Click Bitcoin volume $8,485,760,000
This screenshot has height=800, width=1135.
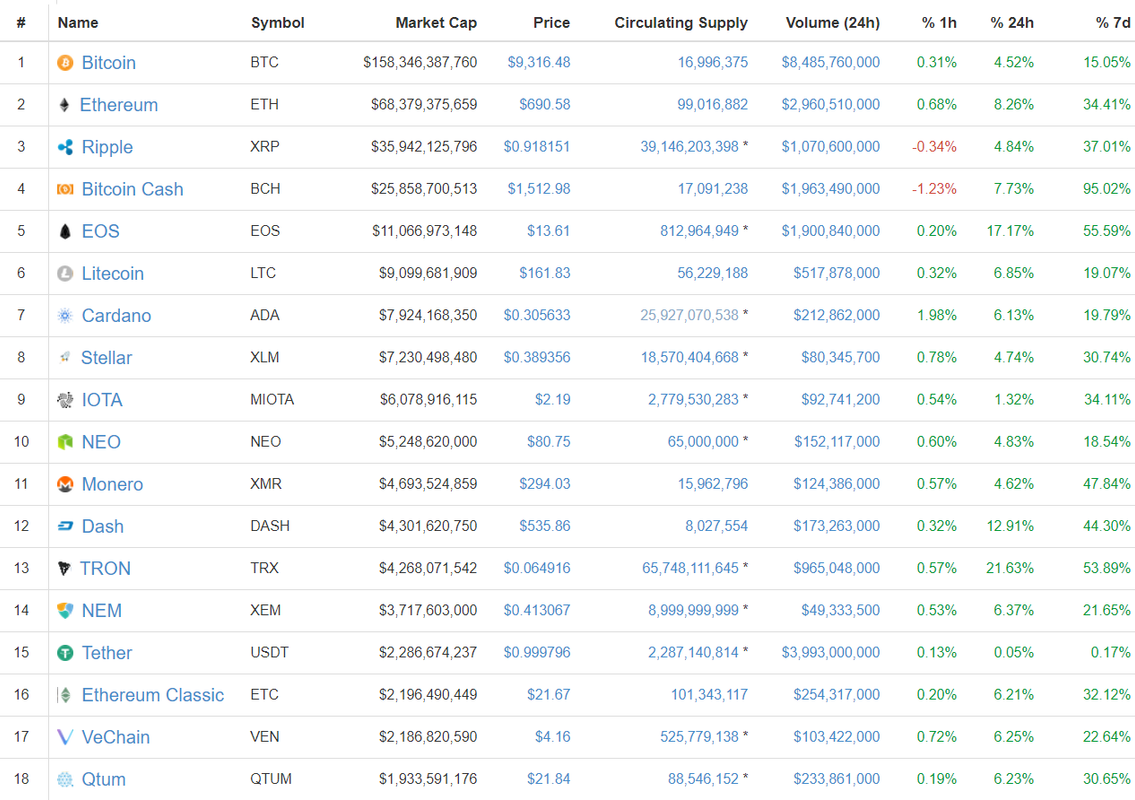click(x=830, y=62)
